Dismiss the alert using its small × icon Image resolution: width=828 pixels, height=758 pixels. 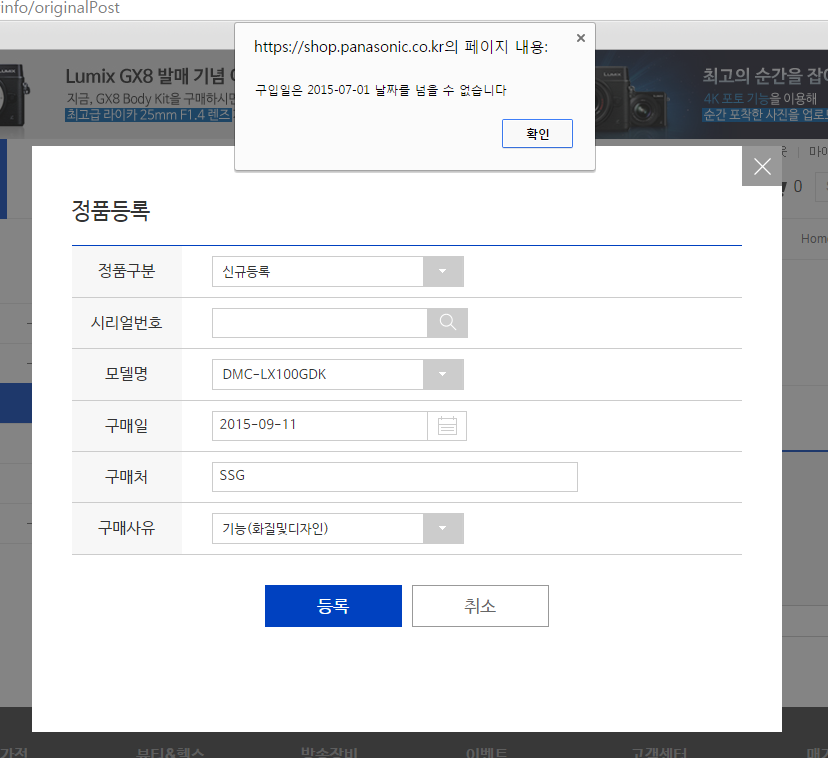580,38
